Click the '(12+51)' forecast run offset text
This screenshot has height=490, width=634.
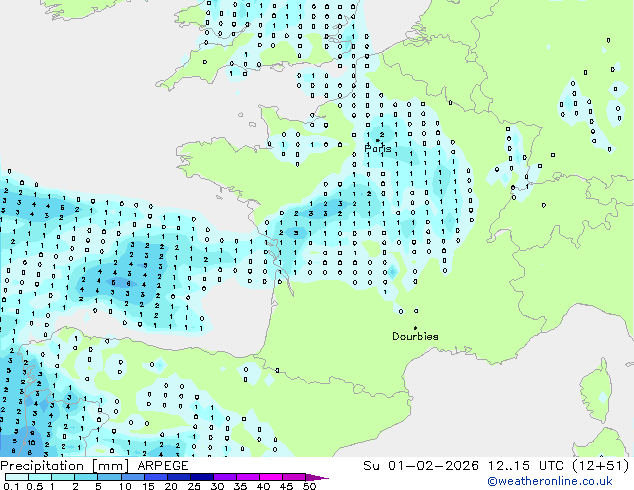[x=601, y=466]
